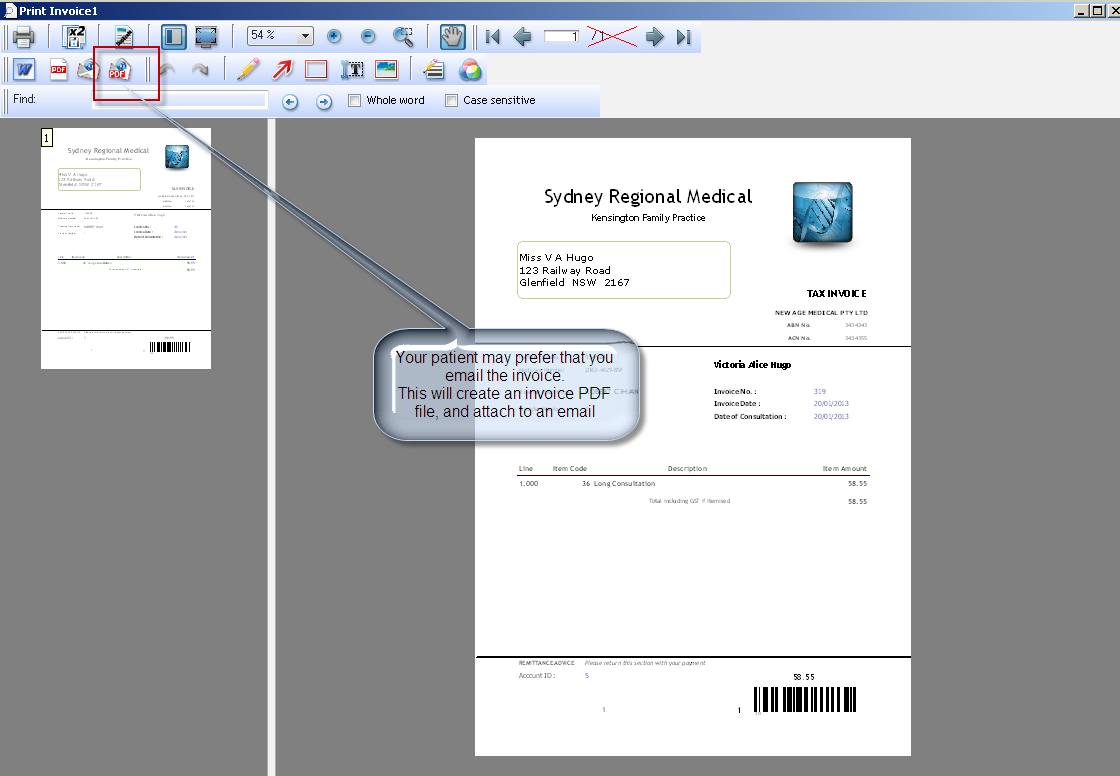Enable the Whole word checkbox
Image resolution: width=1120 pixels, height=776 pixels.
[354, 101]
